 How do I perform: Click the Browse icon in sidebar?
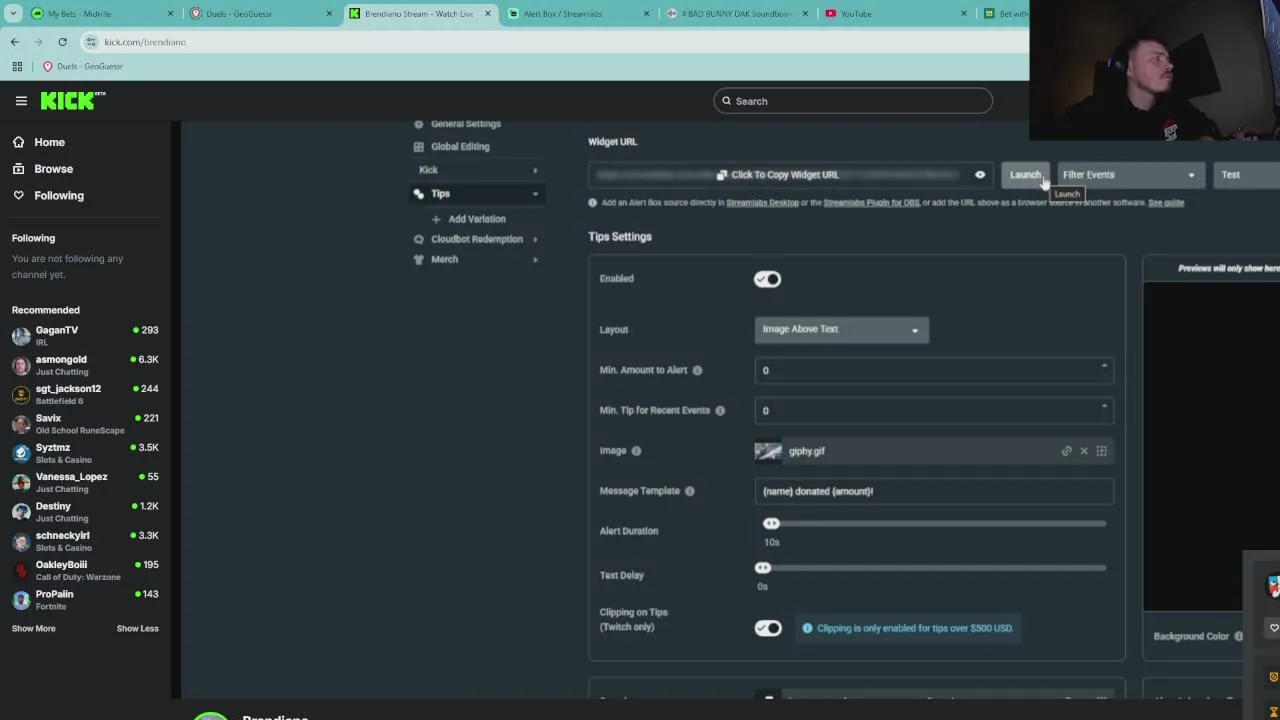(x=18, y=169)
